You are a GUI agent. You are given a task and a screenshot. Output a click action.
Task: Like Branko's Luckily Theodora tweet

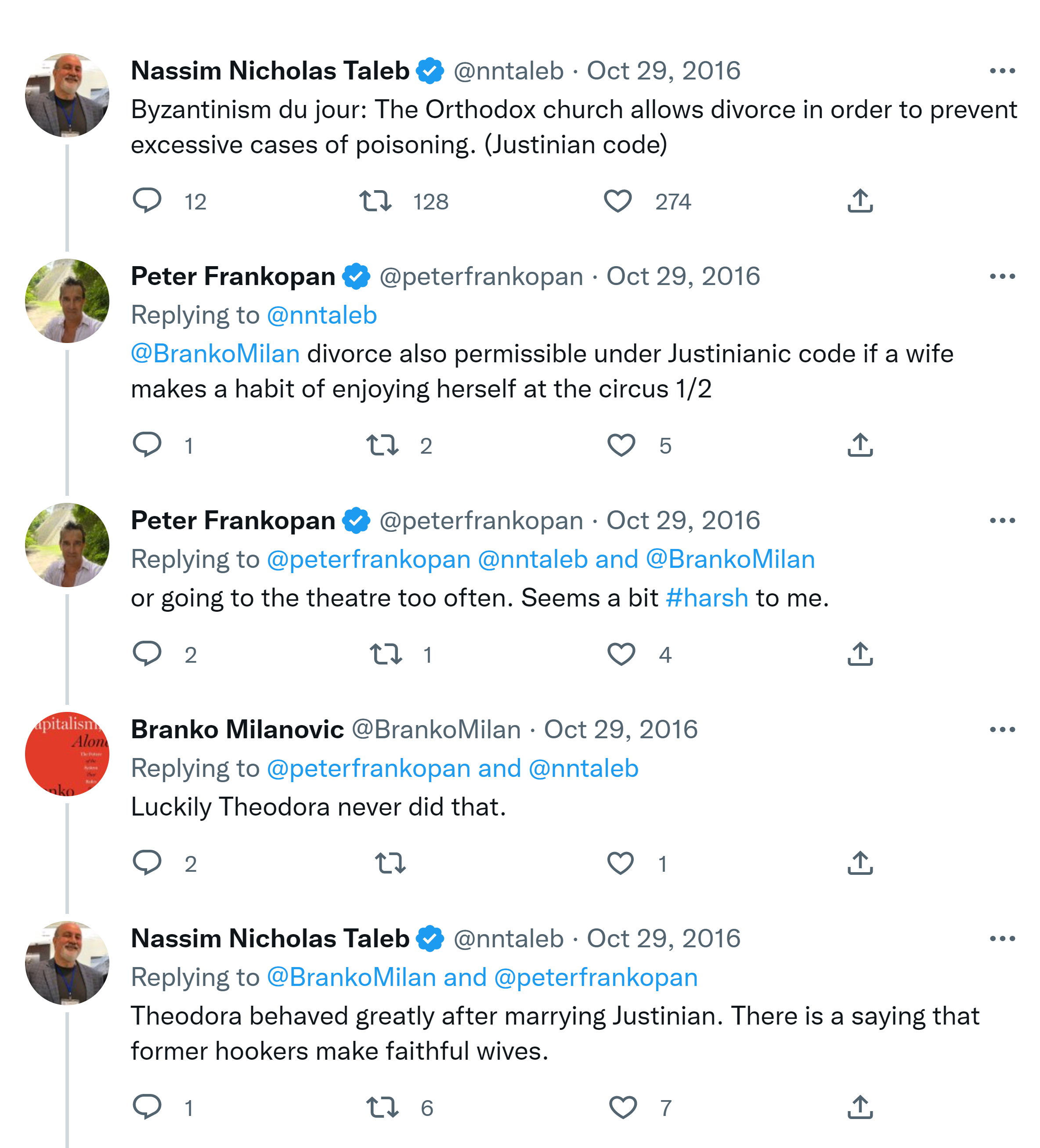click(620, 863)
